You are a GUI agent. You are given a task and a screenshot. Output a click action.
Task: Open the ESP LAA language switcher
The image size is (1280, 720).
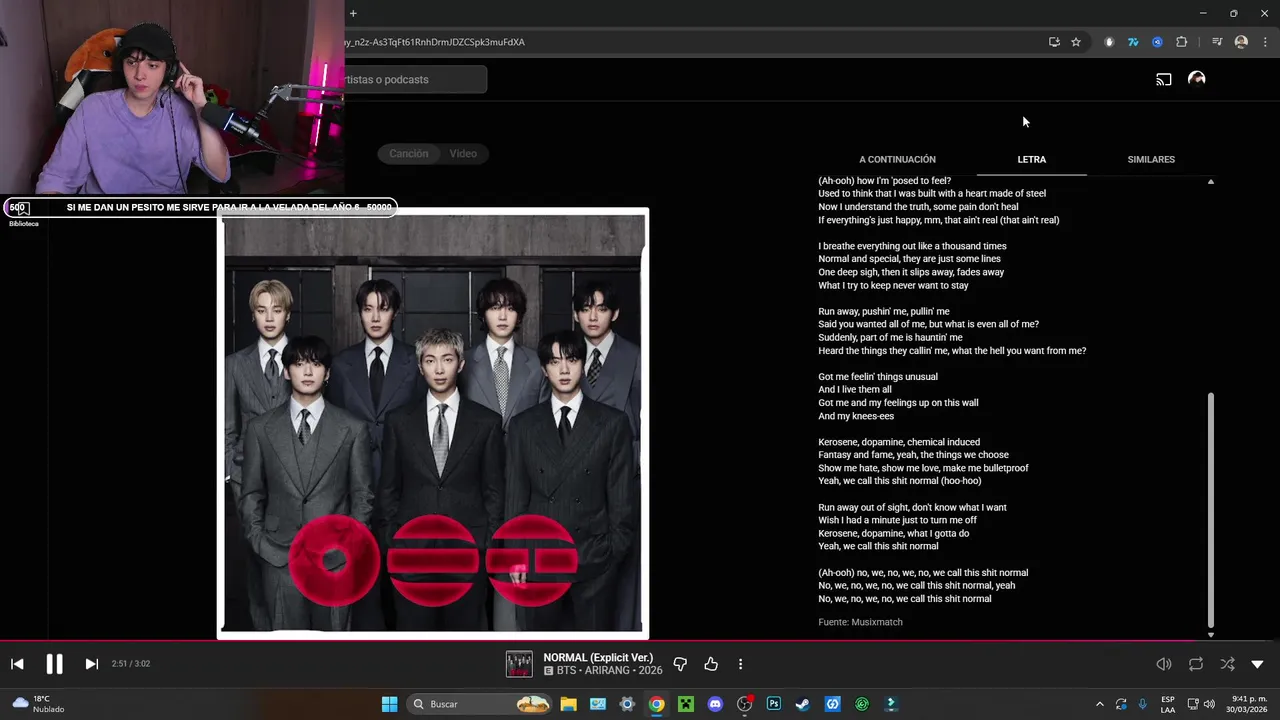point(1168,704)
